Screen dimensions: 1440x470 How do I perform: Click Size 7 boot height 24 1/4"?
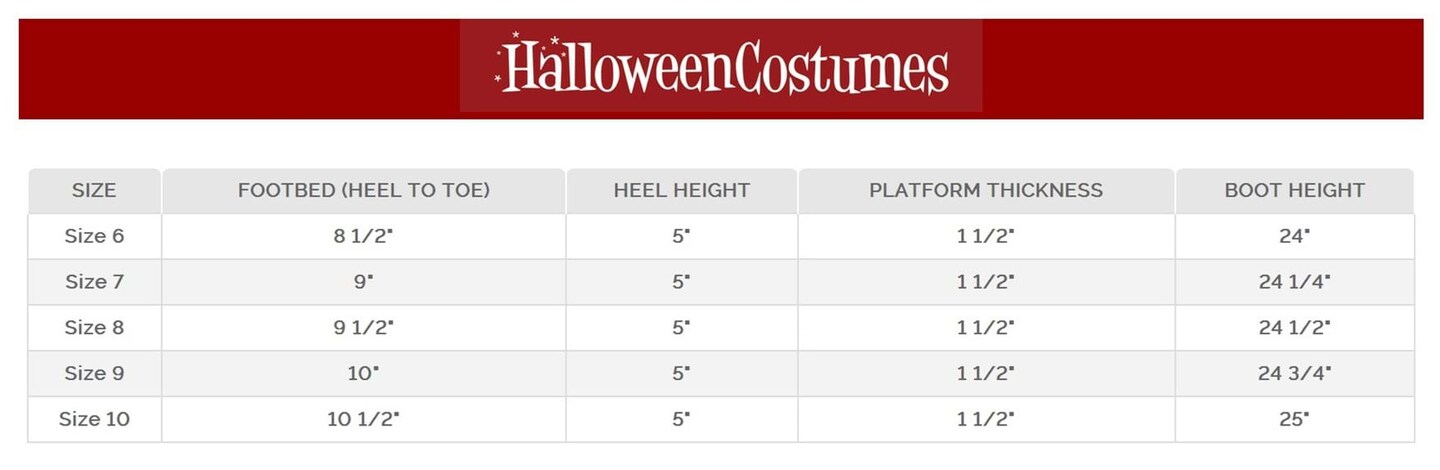pos(1294,282)
